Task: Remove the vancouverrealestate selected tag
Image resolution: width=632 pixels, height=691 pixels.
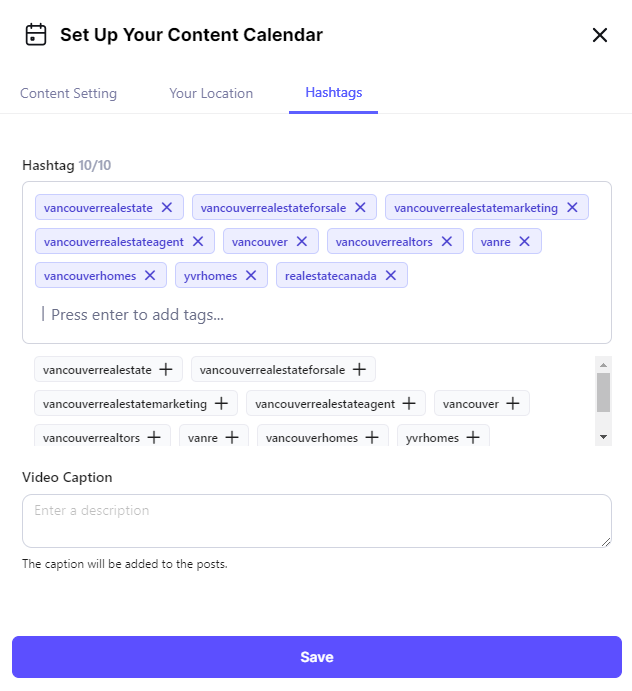Action: (167, 208)
